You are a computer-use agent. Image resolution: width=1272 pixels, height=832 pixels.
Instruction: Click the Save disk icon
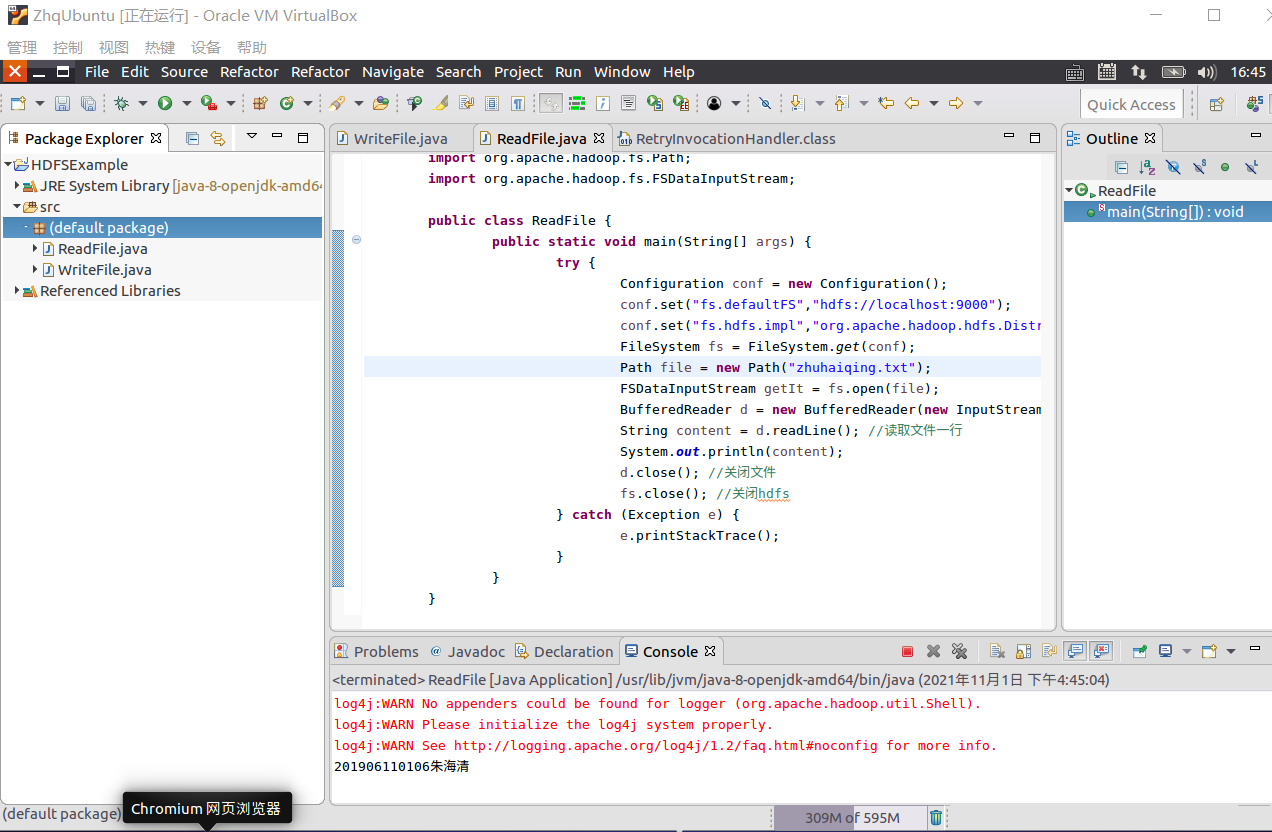click(x=62, y=103)
